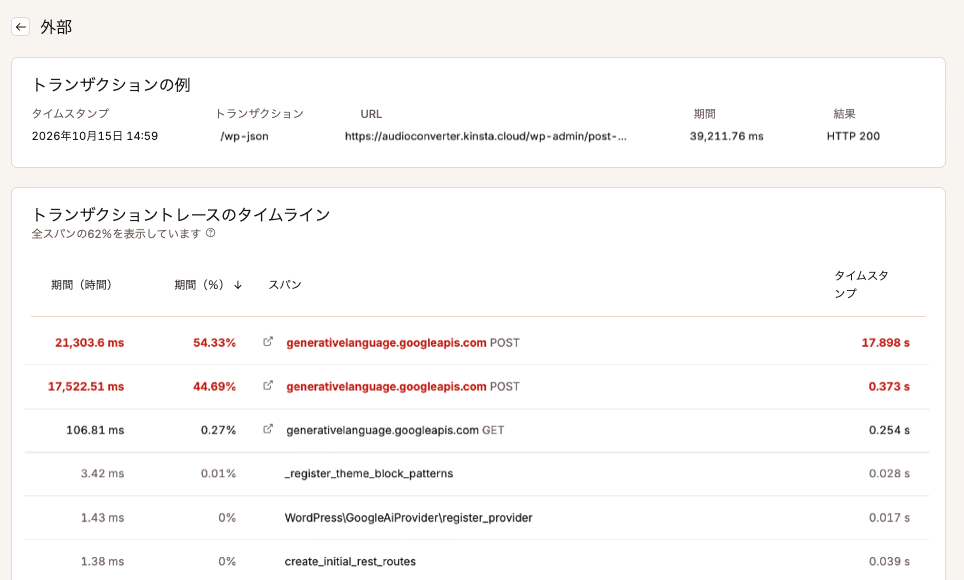Click the URL column label

click(371, 114)
